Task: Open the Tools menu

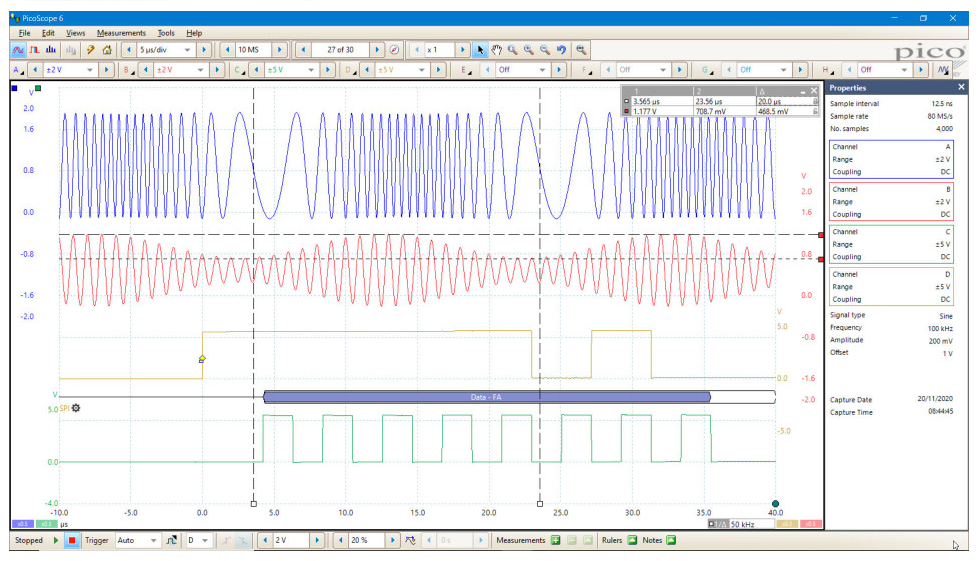Action: click(x=165, y=33)
